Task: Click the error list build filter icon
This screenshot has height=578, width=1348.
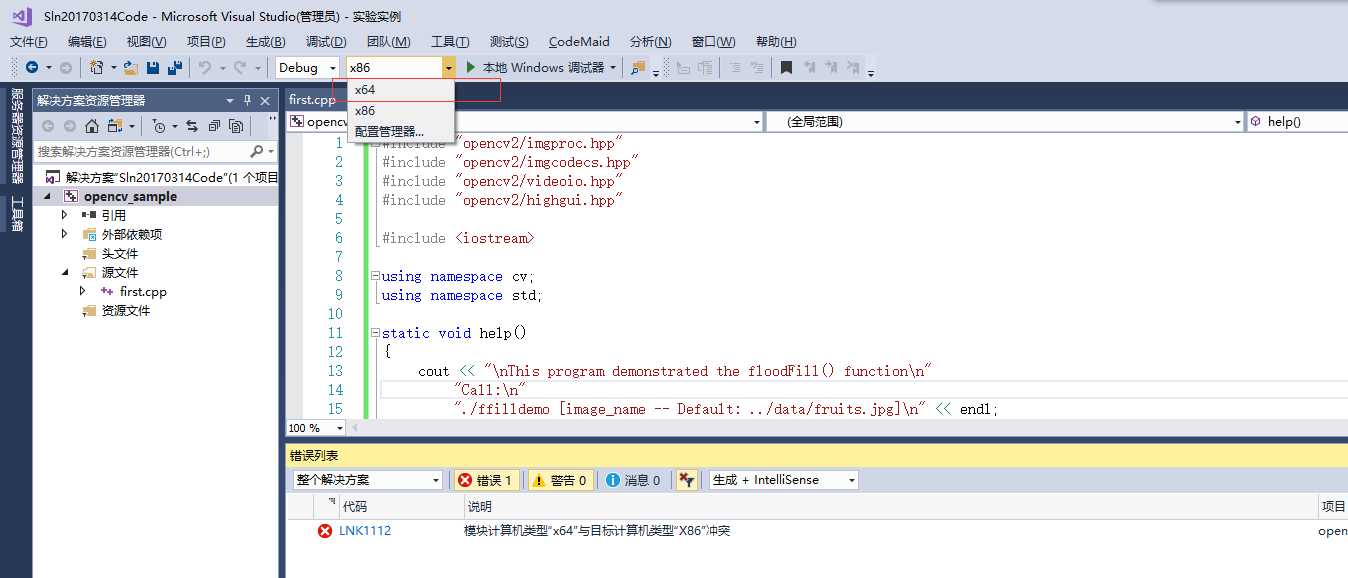Action: click(686, 480)
